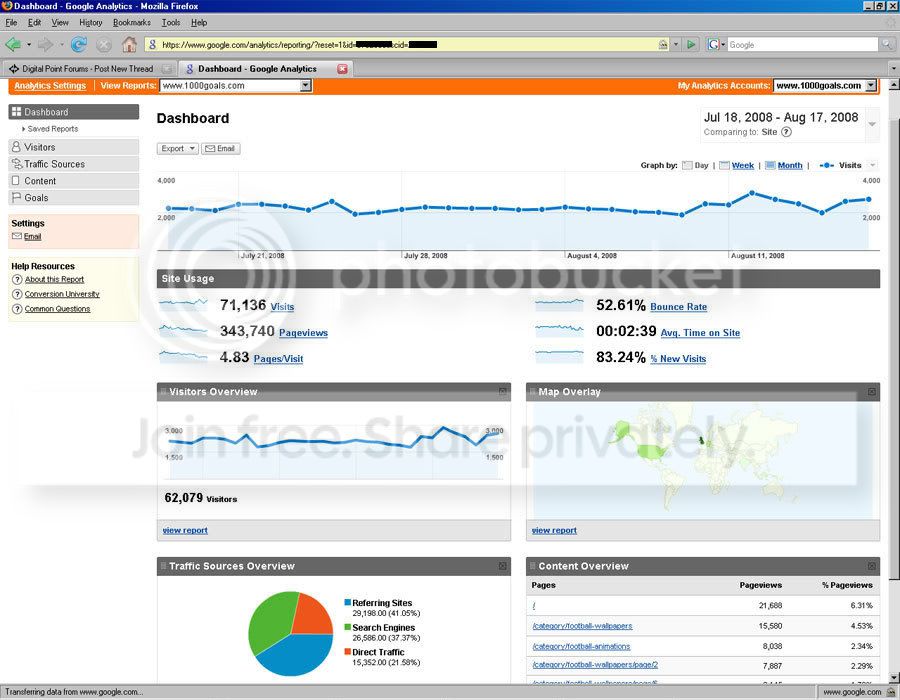This screenshot has height=700, width=900.
Task: Click the Firefox Back arrow button
Action: (13, 44)
